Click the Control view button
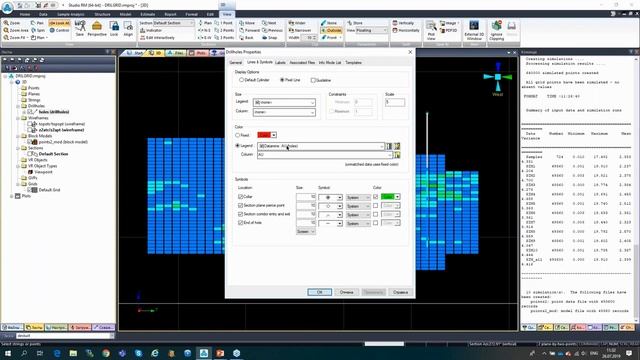Viewport: 640px width, 360px height. (59, 30)
